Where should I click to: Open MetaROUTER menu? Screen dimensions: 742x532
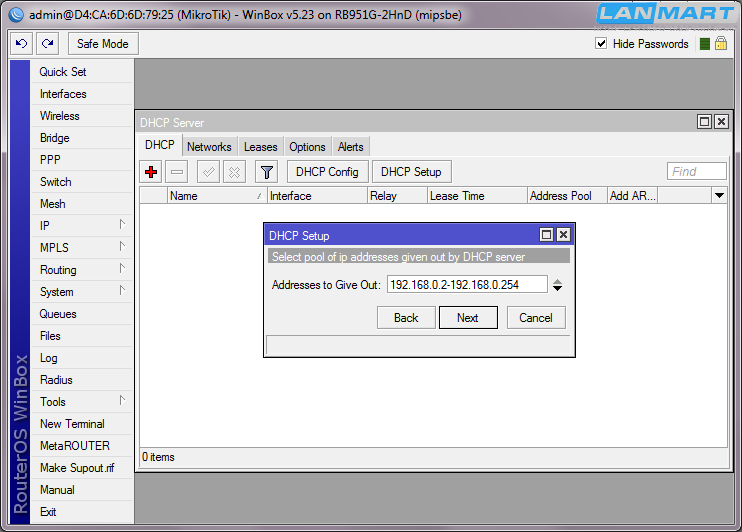point(81,446)
